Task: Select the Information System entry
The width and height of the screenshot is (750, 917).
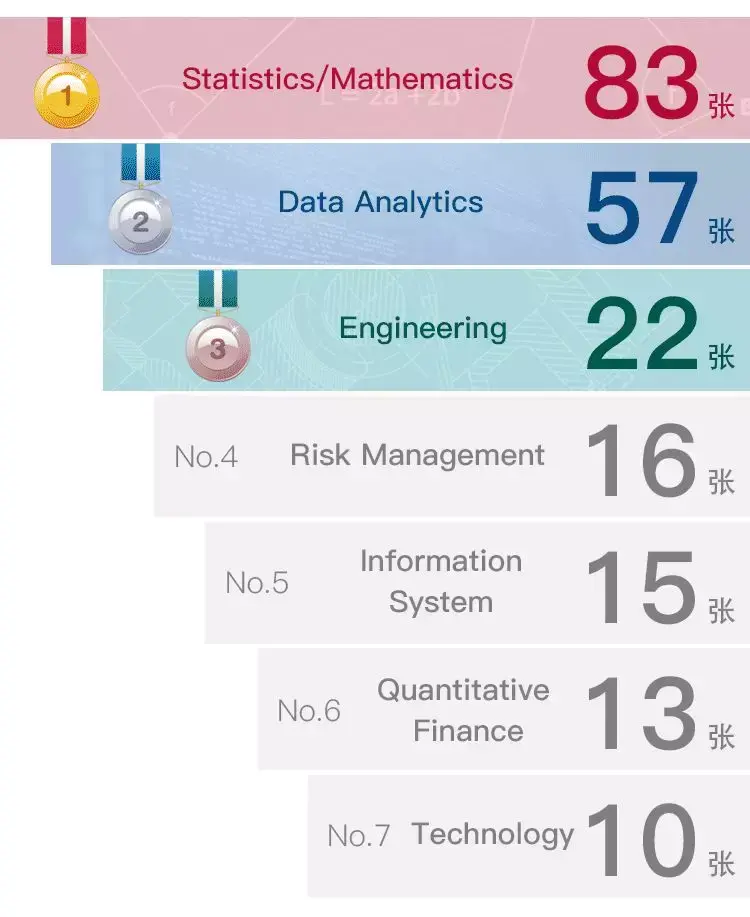Action: click(441, 581)
